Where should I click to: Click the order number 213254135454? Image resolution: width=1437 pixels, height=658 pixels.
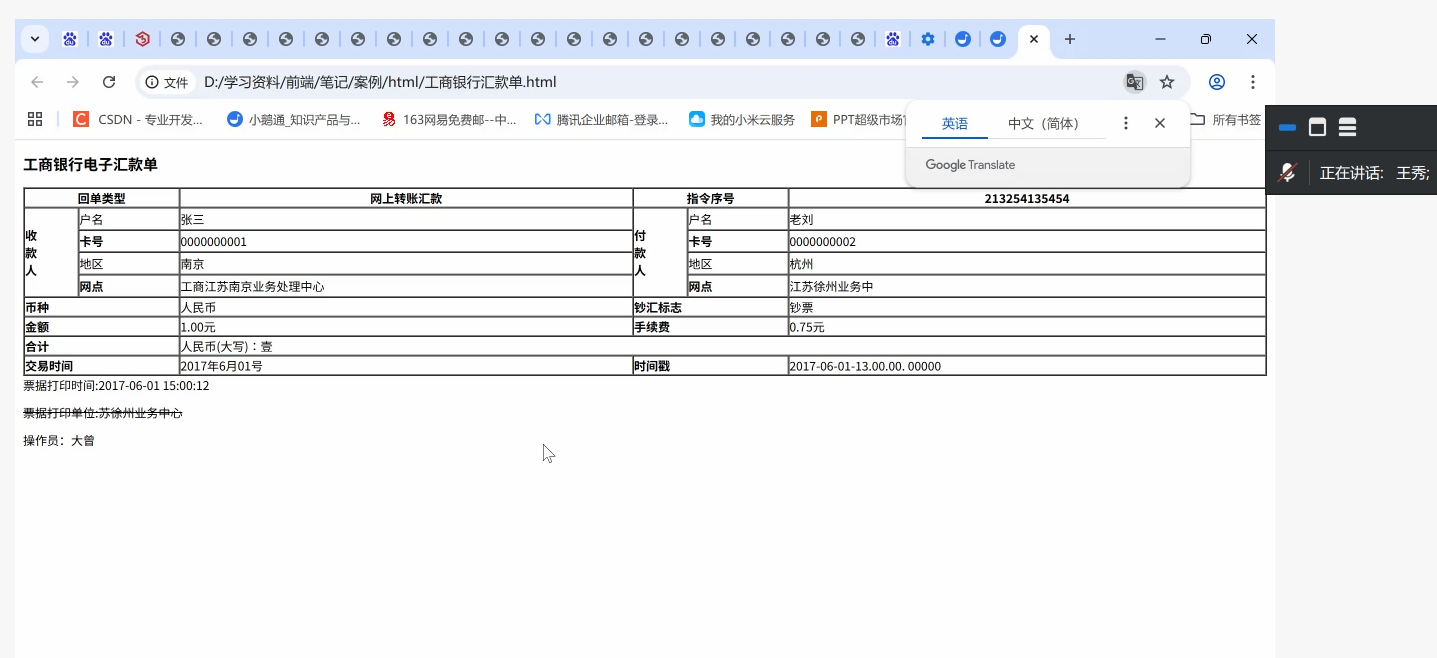(1027, 198)
